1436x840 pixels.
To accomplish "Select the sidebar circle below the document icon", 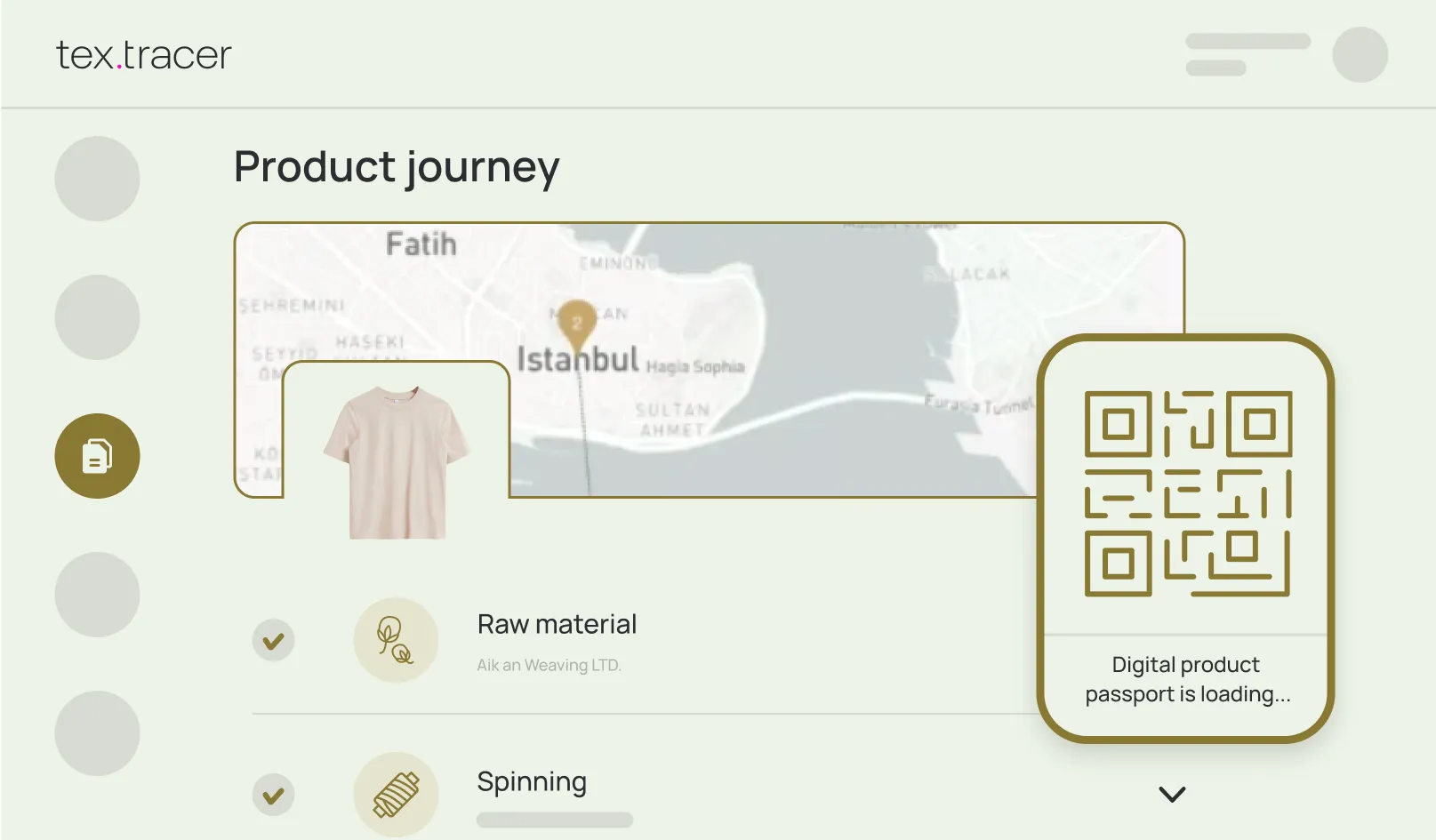I will (97, 594).
